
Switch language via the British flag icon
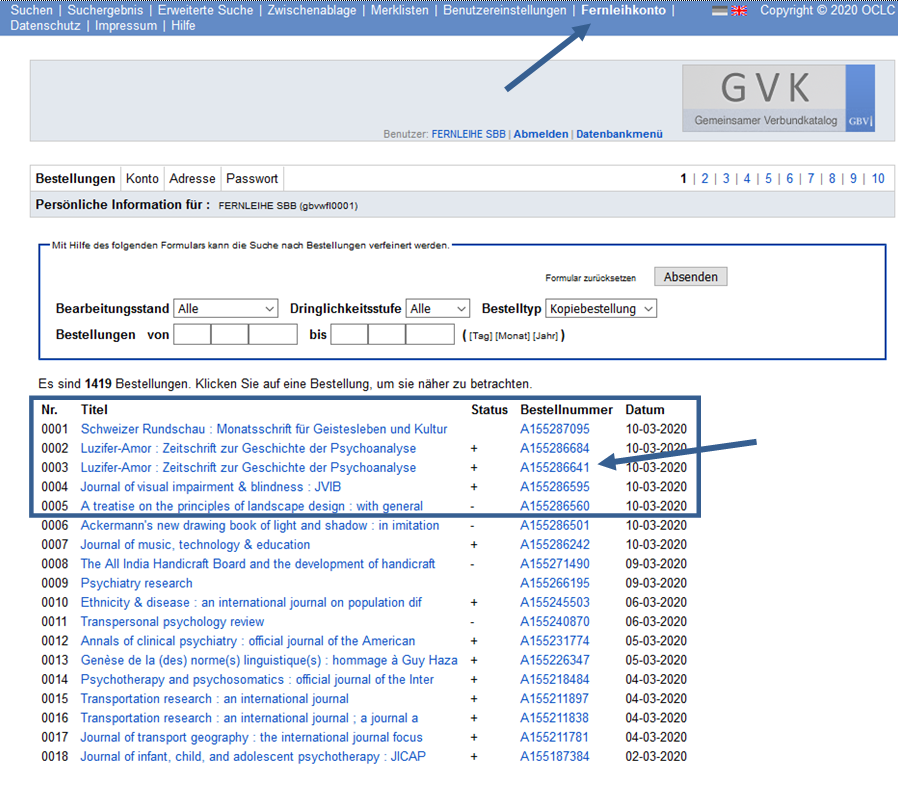(739, 10)
